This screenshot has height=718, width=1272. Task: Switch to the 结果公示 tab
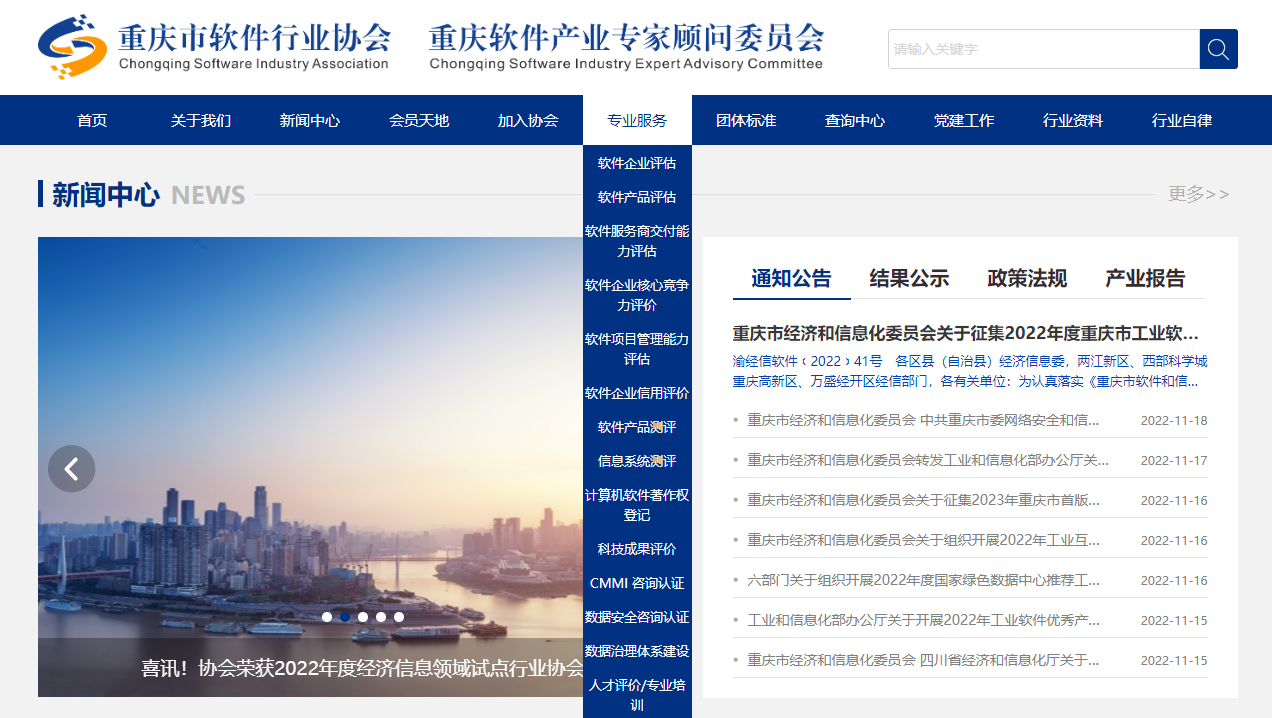[x=909, y=278]
